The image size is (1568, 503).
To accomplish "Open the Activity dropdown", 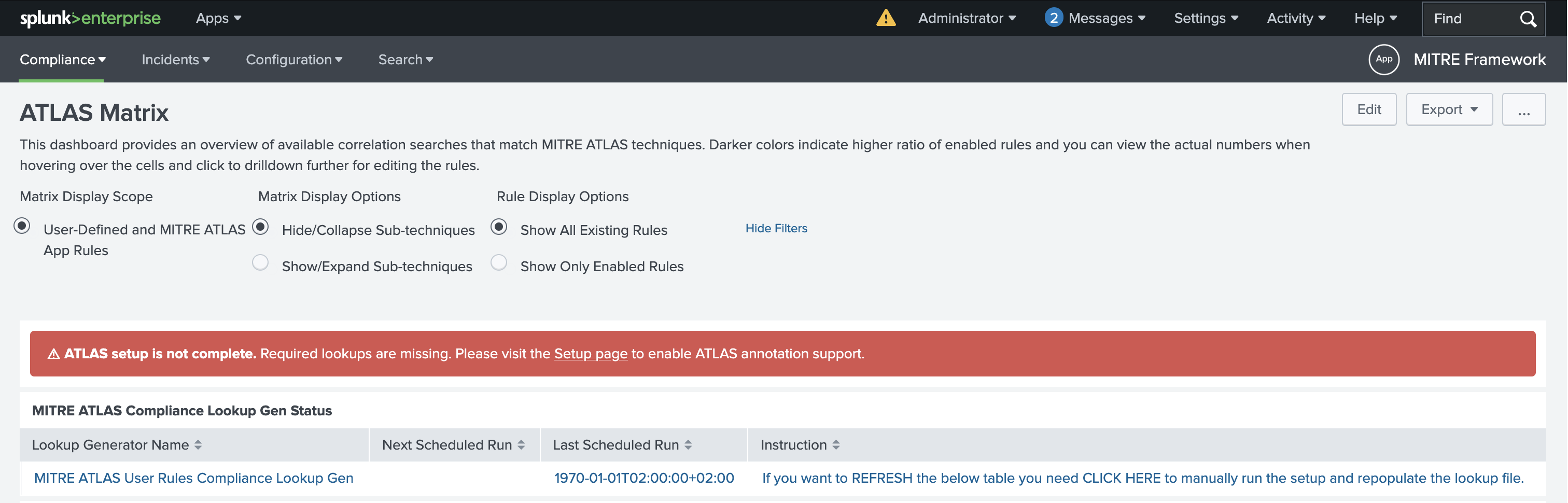I will 1296,18.
